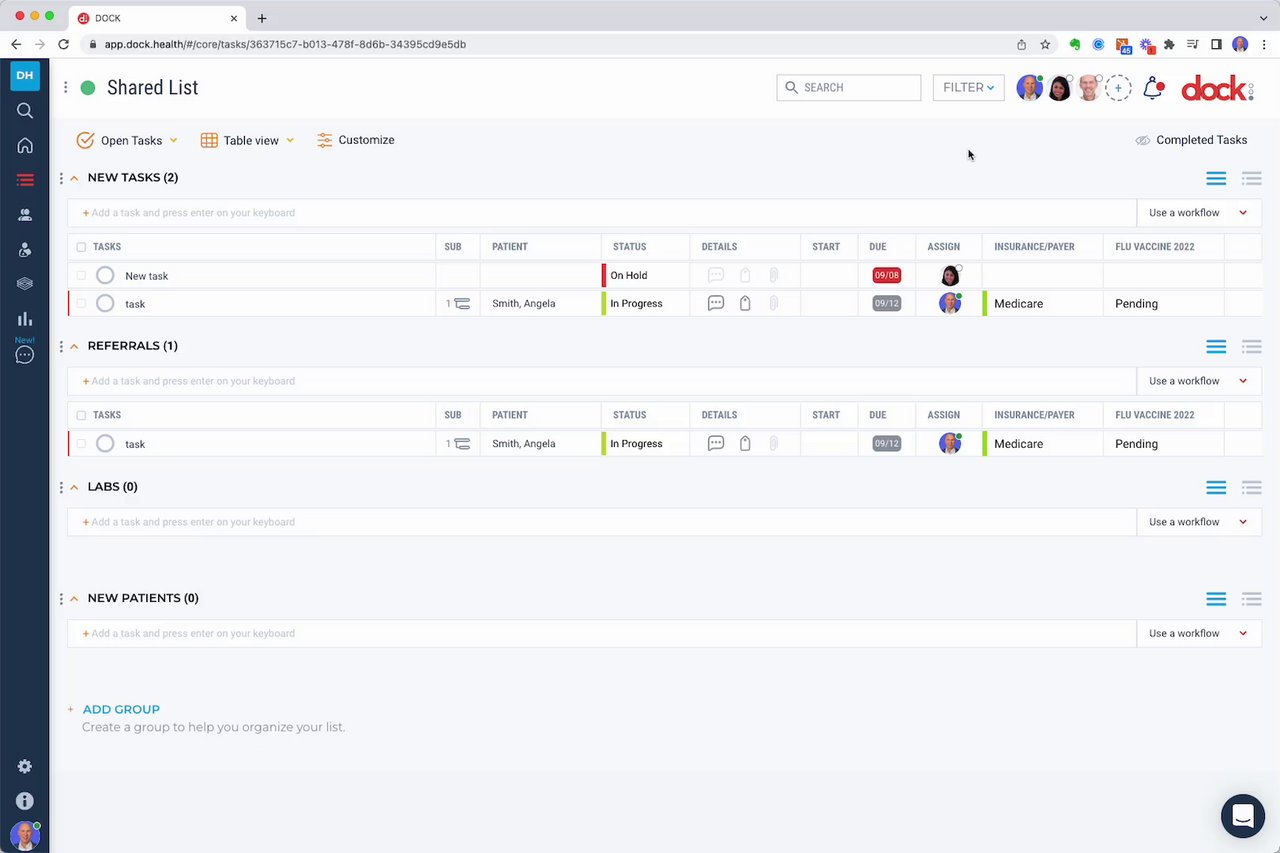
Task: Open the subtask icon in Referrals task row
Action: click(462, 444)
